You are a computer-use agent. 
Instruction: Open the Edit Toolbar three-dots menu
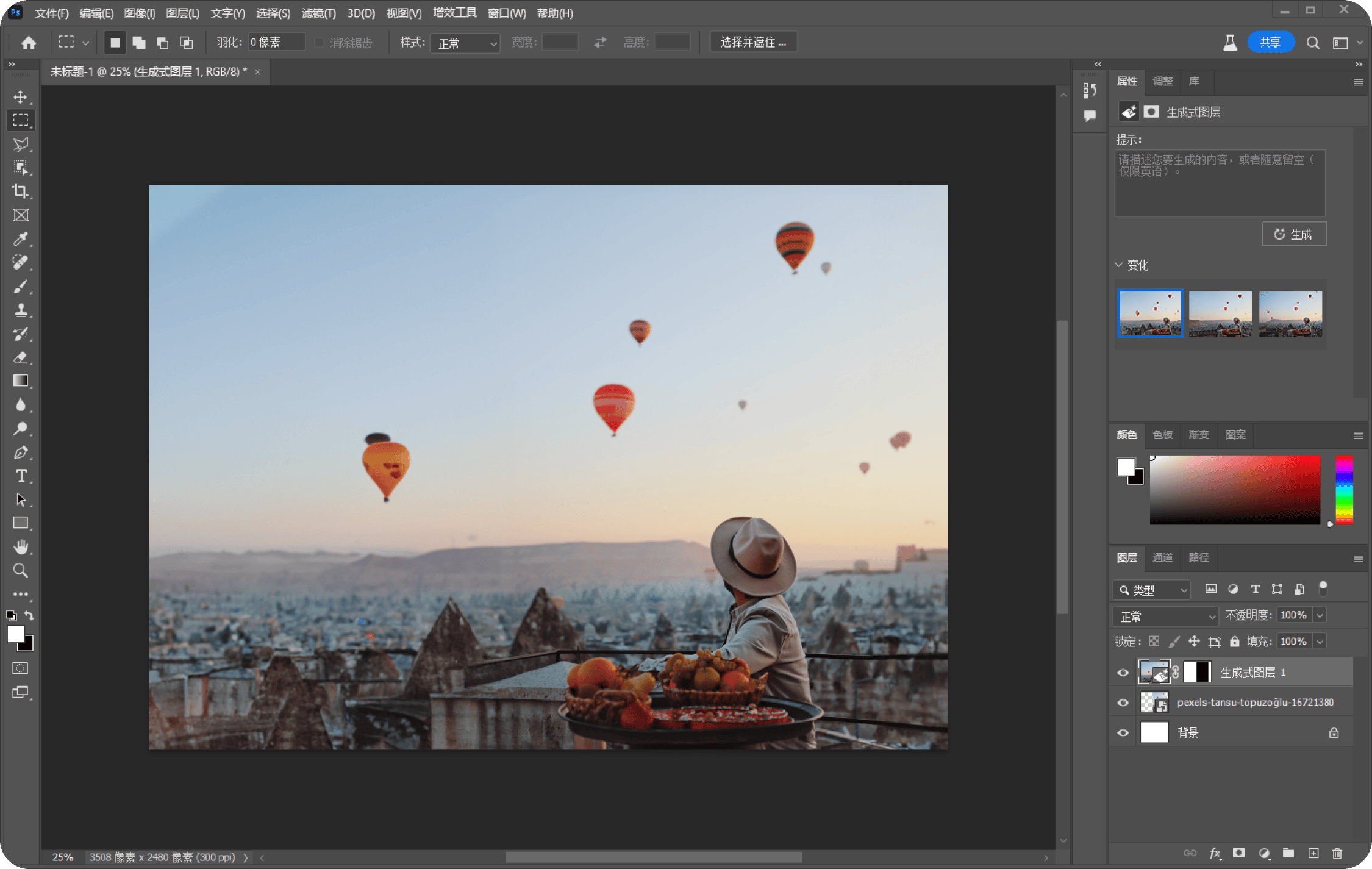(x=21, y=594)
